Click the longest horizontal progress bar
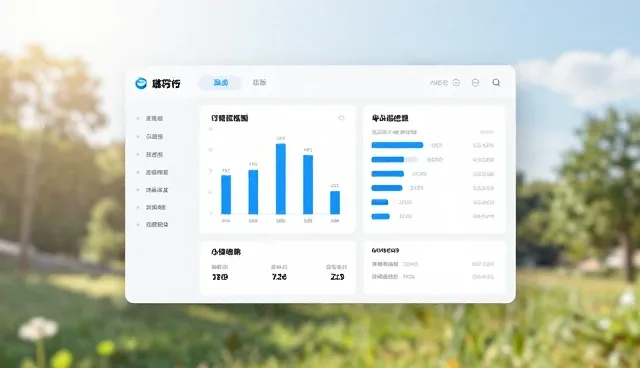 click(x=397, y=145)
